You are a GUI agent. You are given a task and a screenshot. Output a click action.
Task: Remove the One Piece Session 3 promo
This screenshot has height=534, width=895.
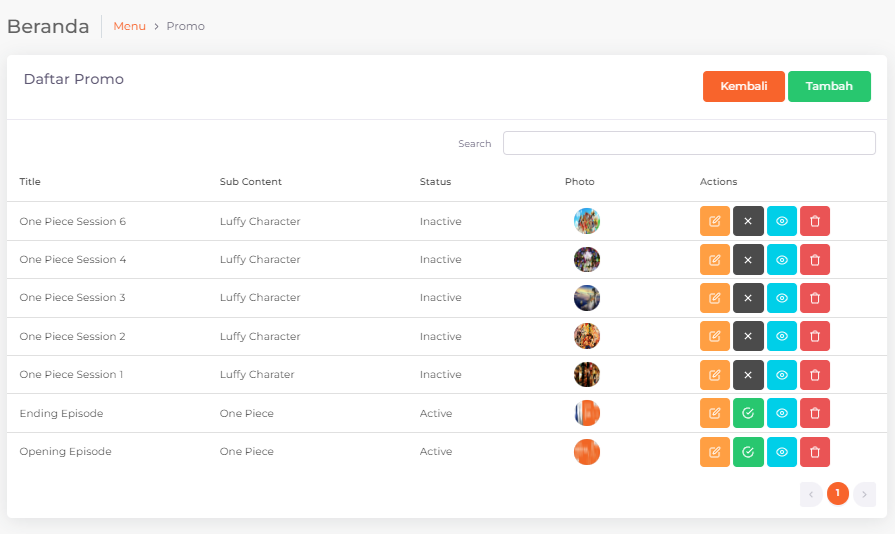coord(815,298)
